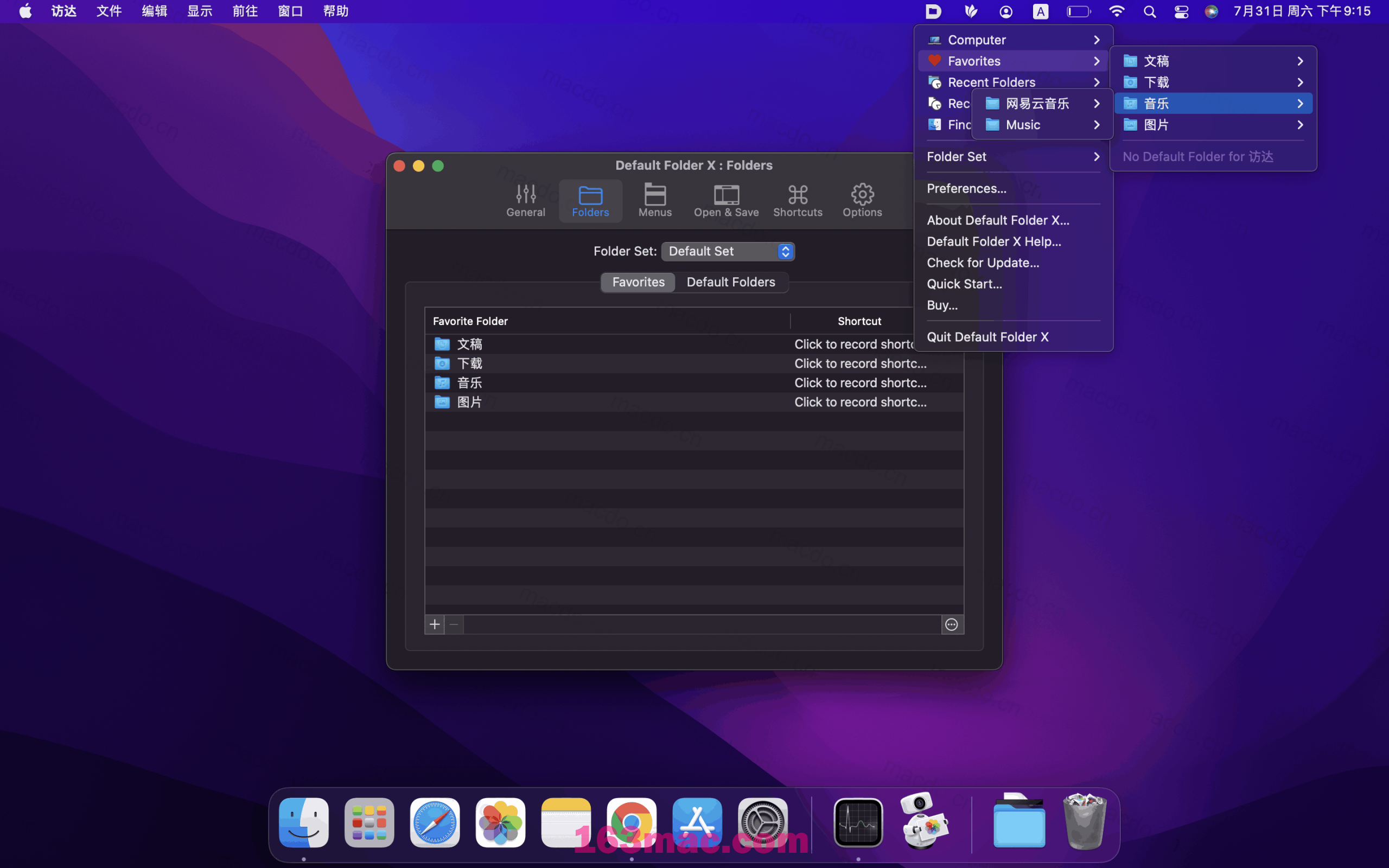Select Check for Update menu item

pos(982,262)
